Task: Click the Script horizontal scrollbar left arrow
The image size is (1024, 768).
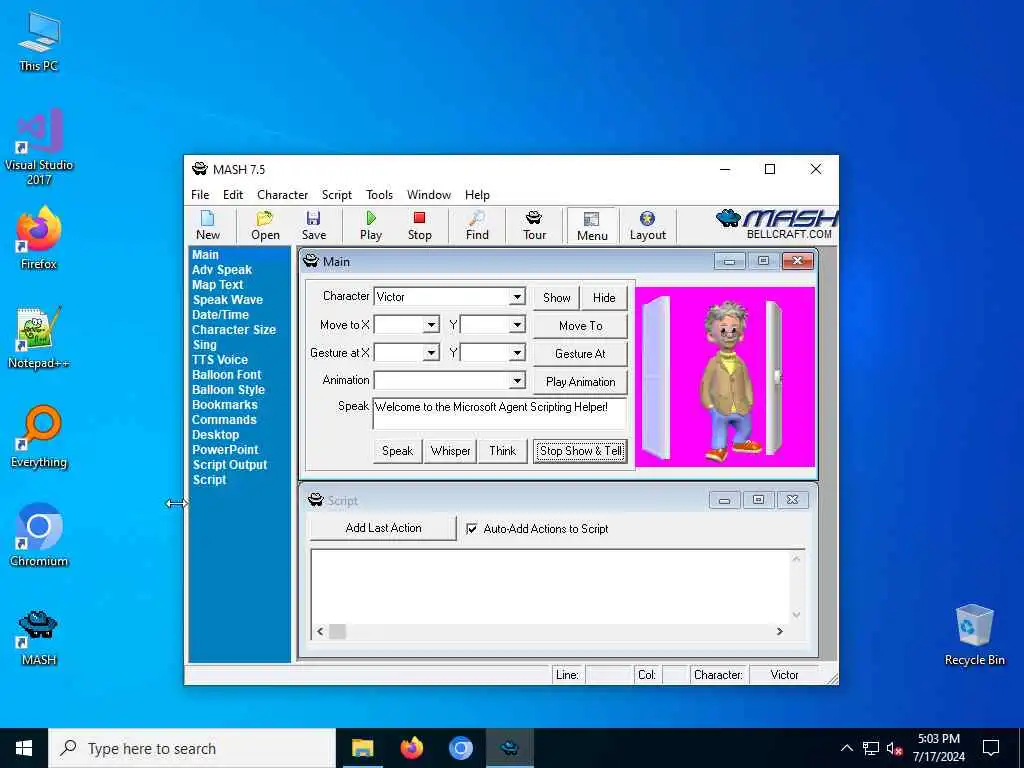Action: (x=320, y=632)
